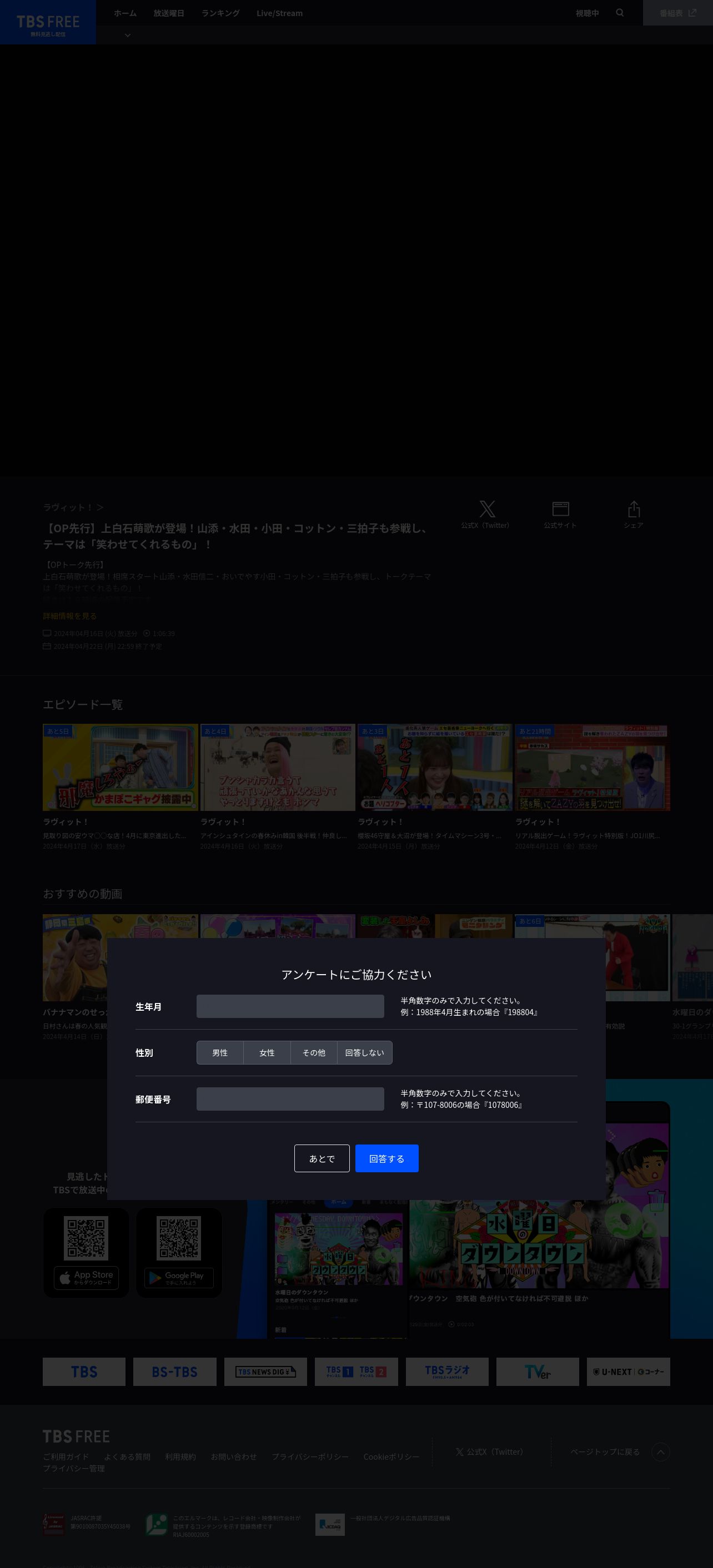Open the Live/Stream menu item
Screen dimensions: 713x1568
click(x=279, y=13)
